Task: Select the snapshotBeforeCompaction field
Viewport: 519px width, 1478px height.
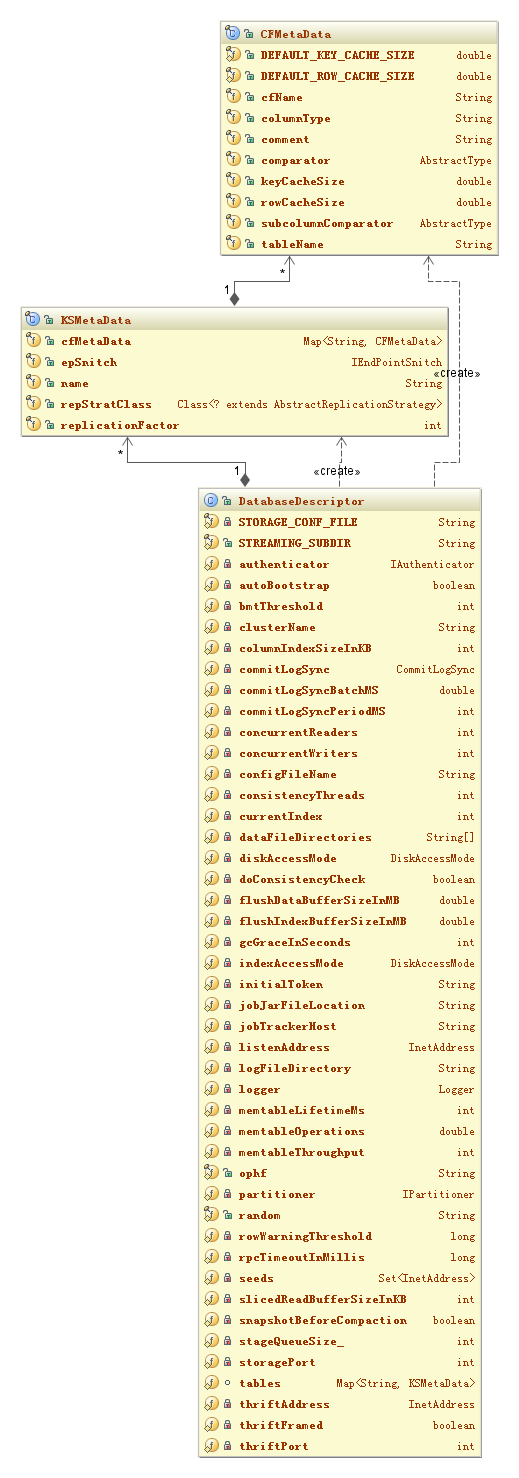Action: 340,1320
